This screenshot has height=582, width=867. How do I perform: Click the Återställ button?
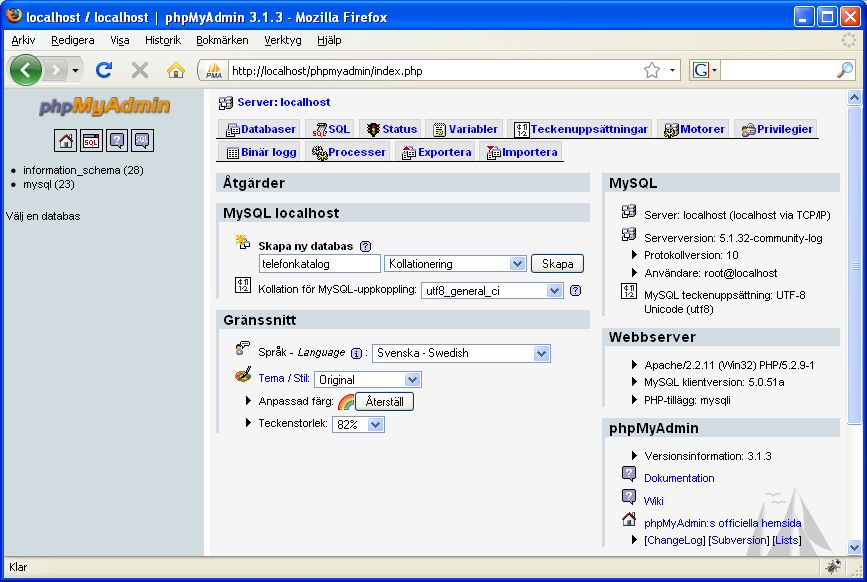pos(384,402)
